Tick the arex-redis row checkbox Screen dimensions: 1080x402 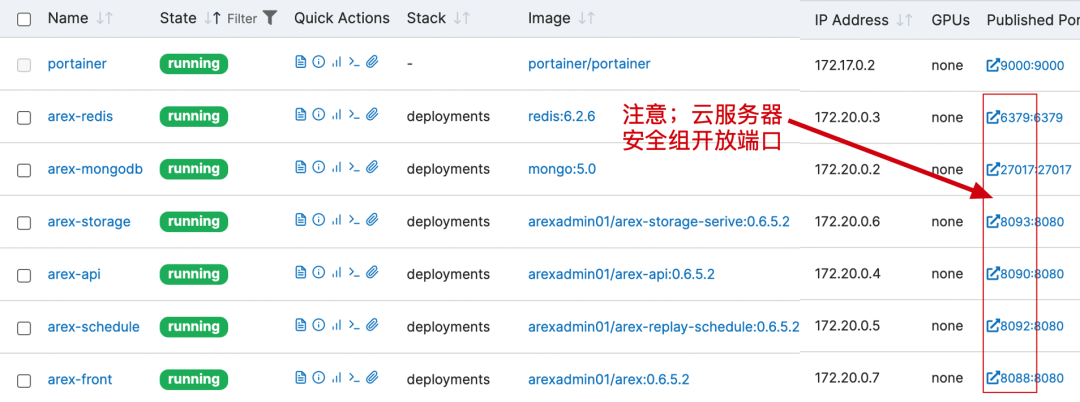24,117
